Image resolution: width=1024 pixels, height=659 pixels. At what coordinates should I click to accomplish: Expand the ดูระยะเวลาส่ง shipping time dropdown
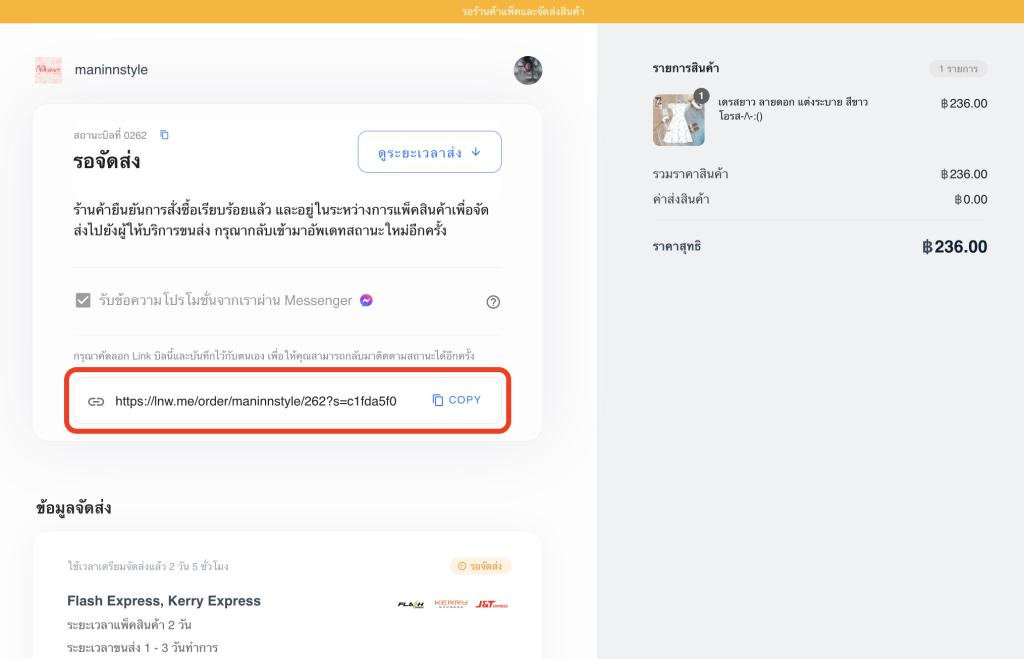tap(430, 152)
